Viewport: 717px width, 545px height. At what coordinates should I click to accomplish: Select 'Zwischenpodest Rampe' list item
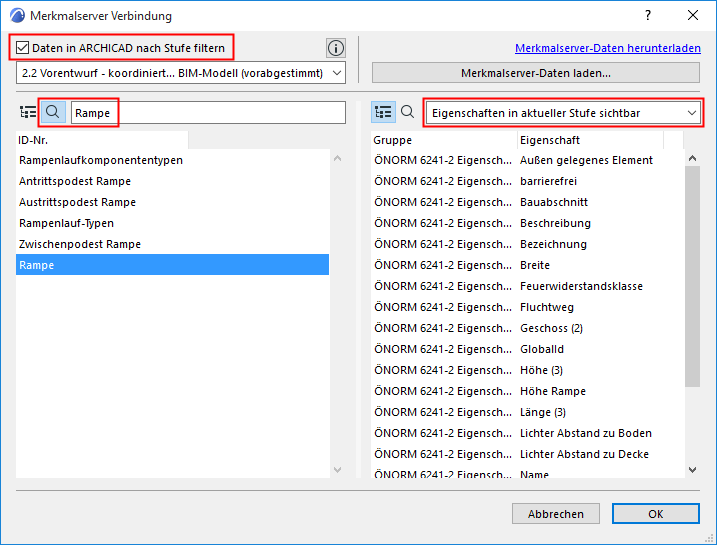(x=80, y=244)
